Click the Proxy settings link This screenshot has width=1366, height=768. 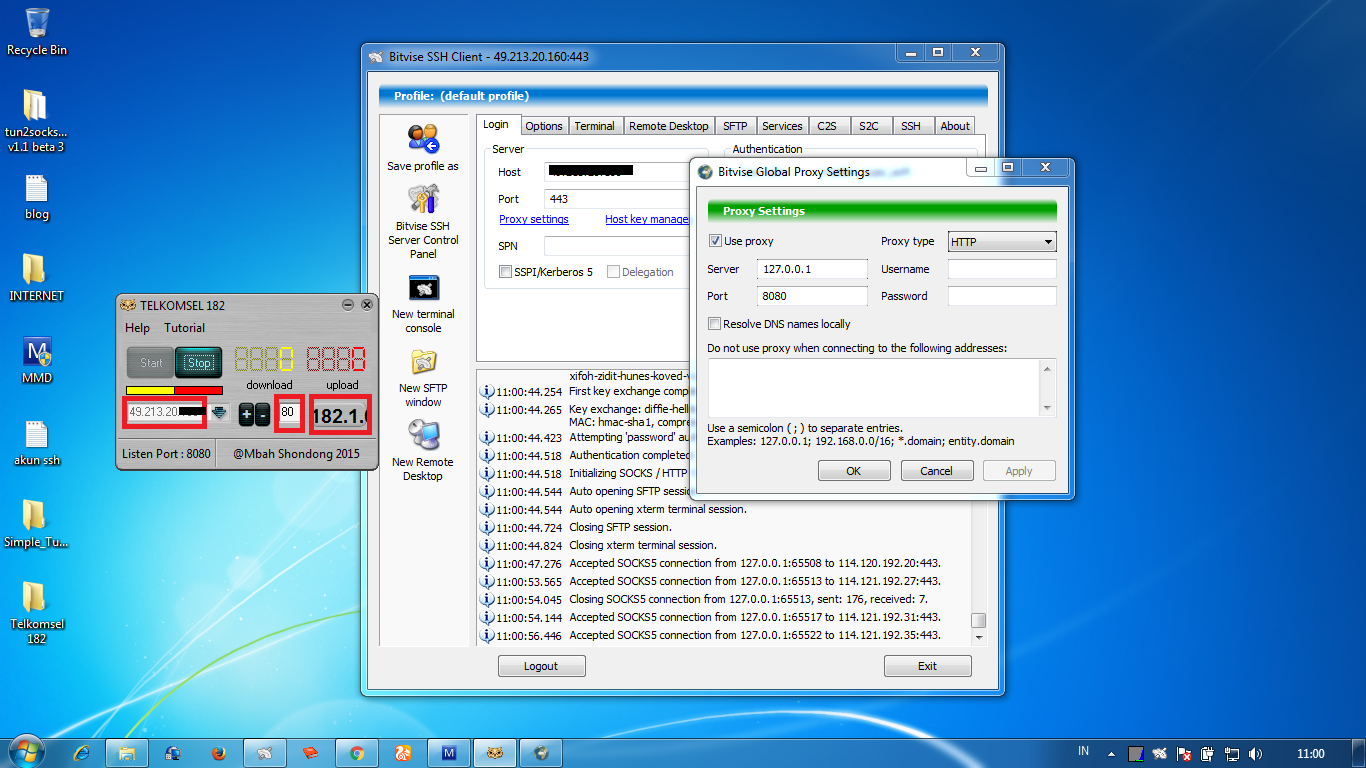(x=534, y=219)
